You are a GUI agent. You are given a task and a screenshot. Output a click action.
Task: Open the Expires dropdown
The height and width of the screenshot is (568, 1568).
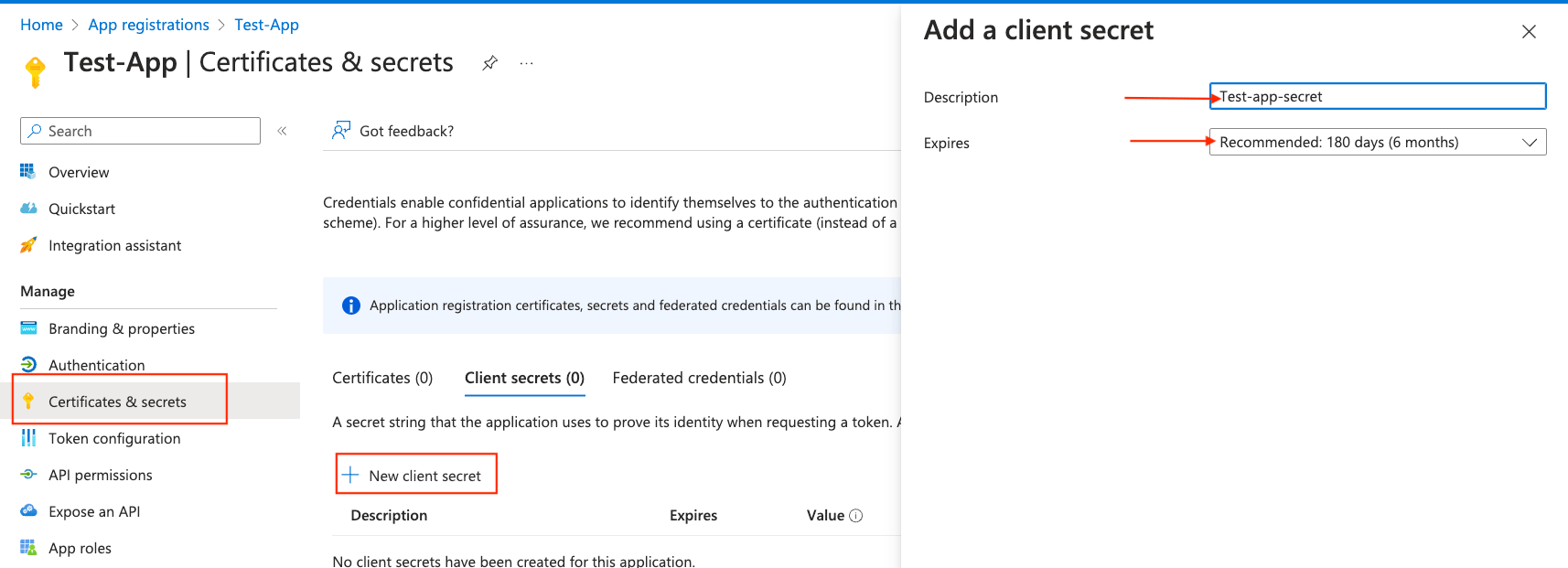[x=1378, y=142]
